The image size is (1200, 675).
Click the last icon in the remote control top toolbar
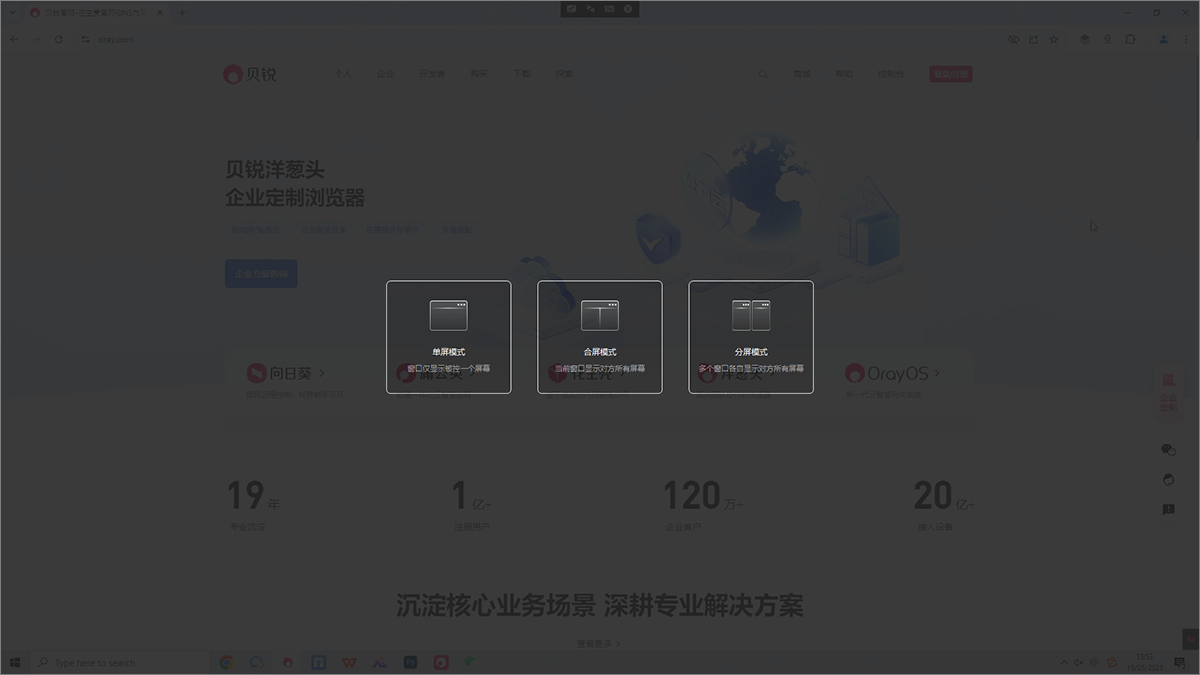(628, 9)
